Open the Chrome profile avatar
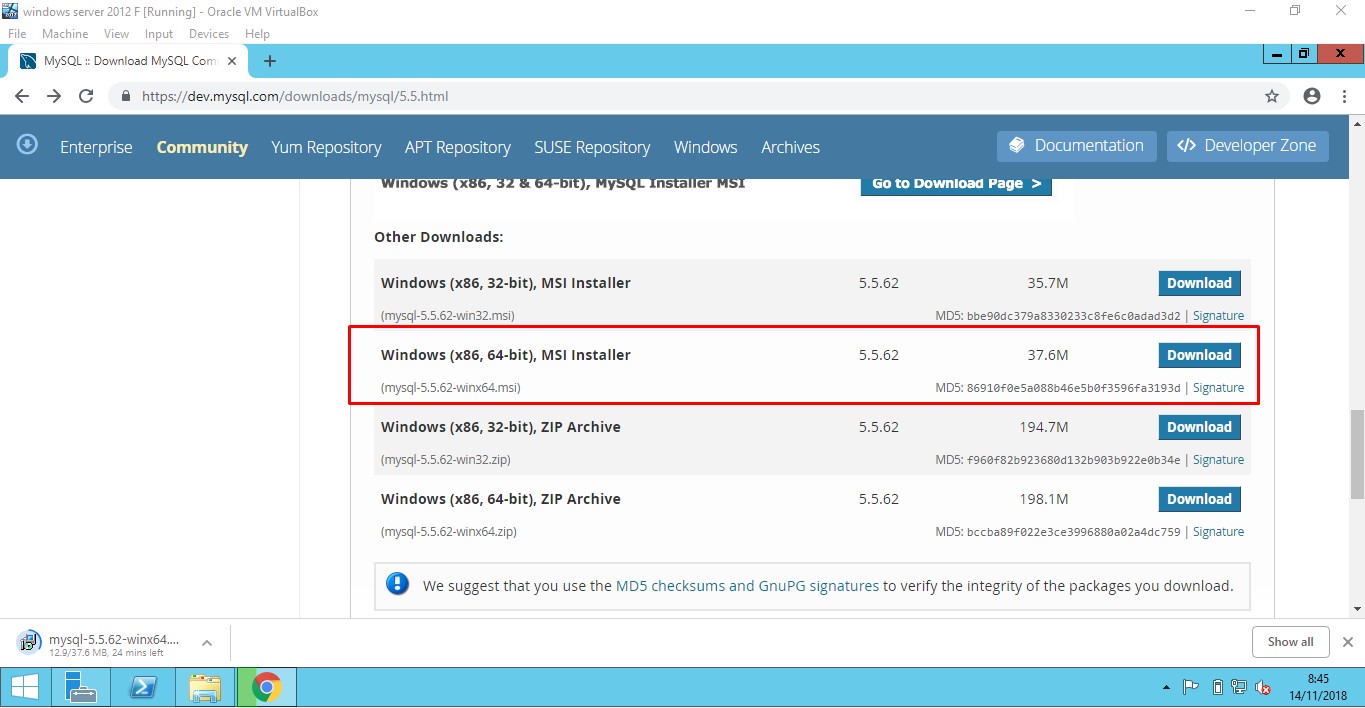Viewport: 1365px width, 708px height. [x=1312, y=97]
